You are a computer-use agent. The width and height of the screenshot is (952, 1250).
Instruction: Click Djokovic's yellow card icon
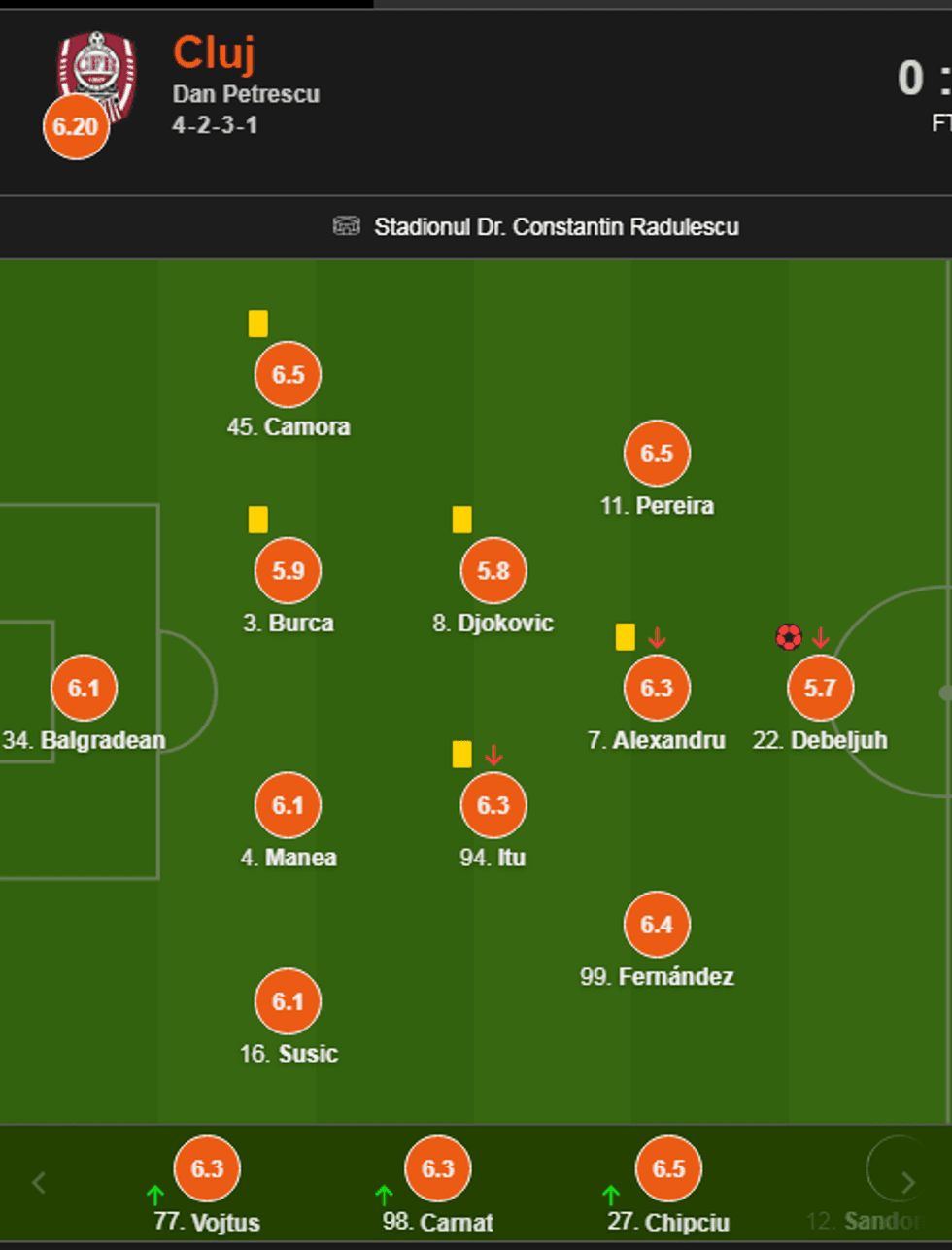tap(461, 520)
